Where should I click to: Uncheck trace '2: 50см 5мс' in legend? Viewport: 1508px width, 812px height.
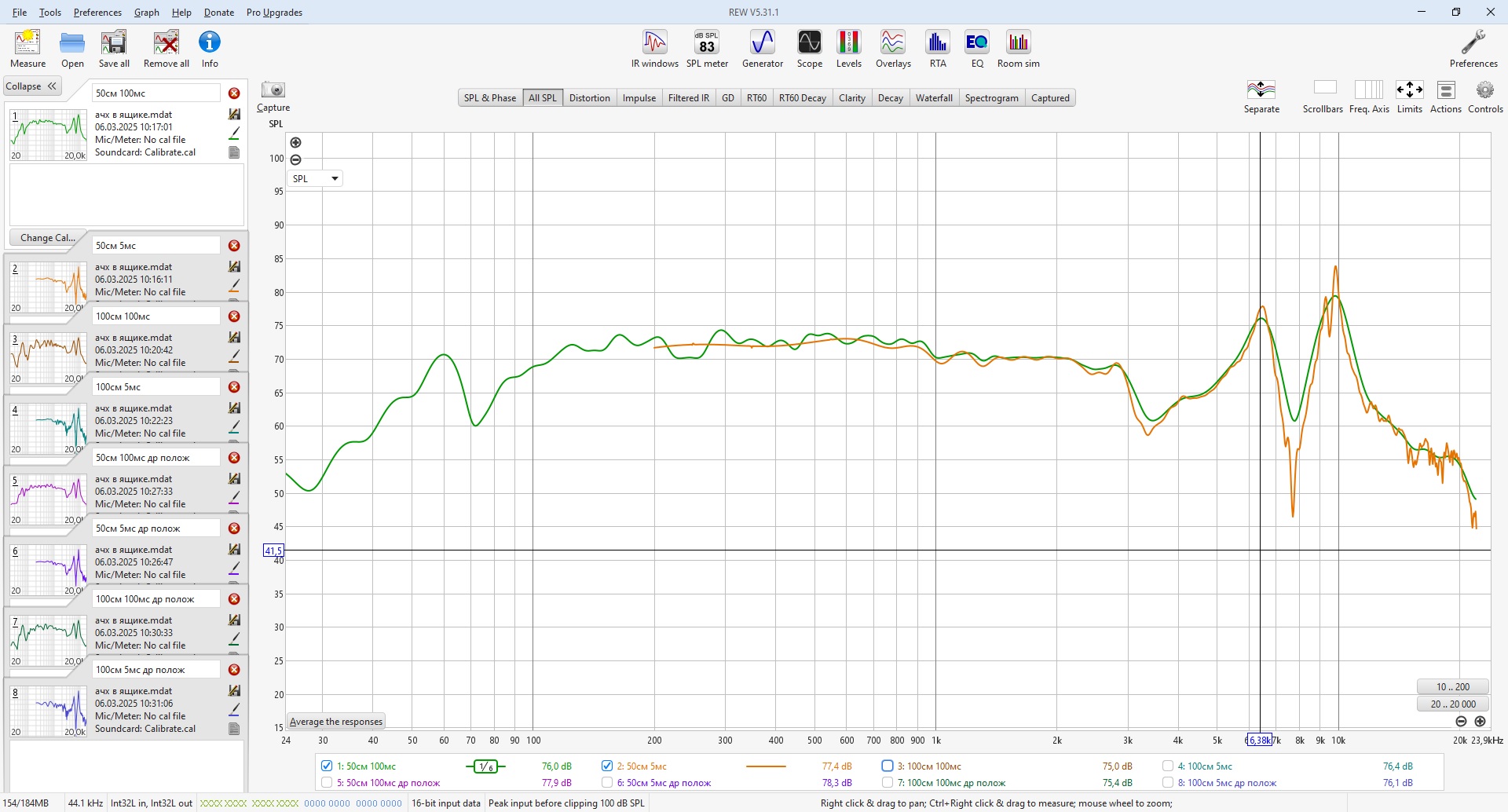pos(607,766)
